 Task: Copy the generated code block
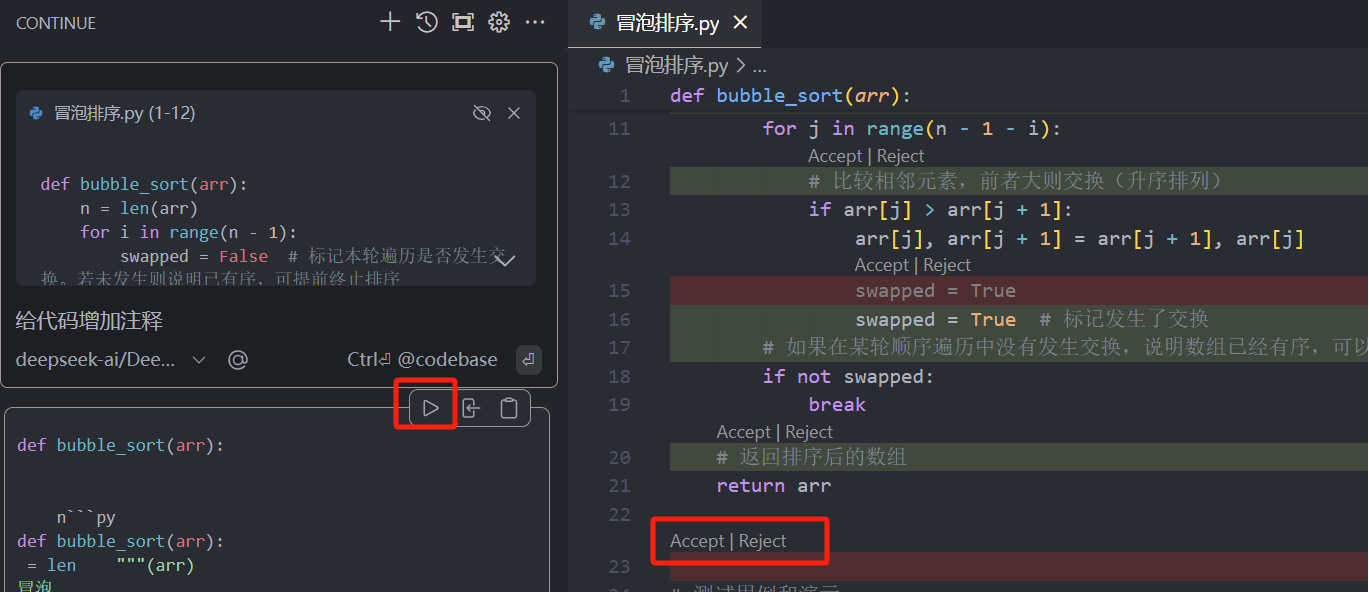[509, 408]
